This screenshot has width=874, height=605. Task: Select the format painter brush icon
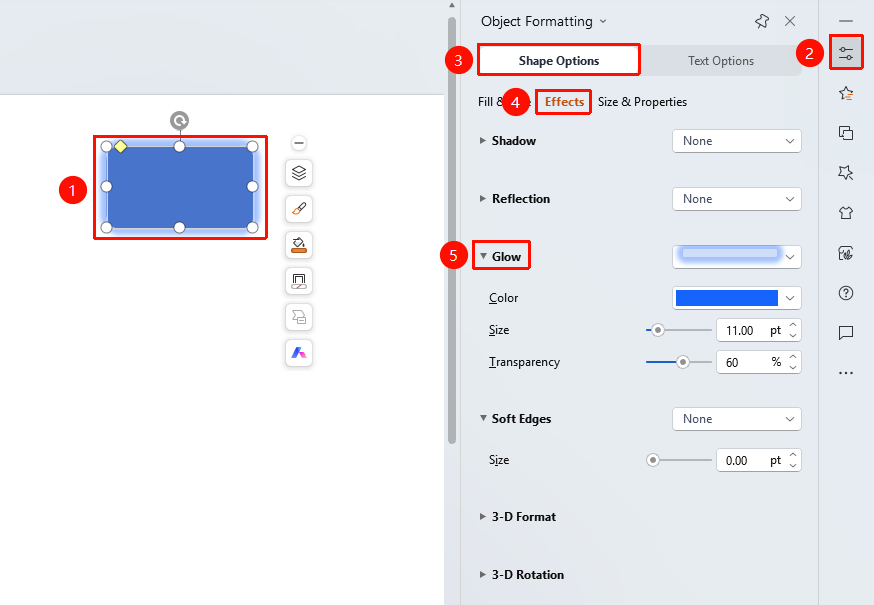pos(299,209)
